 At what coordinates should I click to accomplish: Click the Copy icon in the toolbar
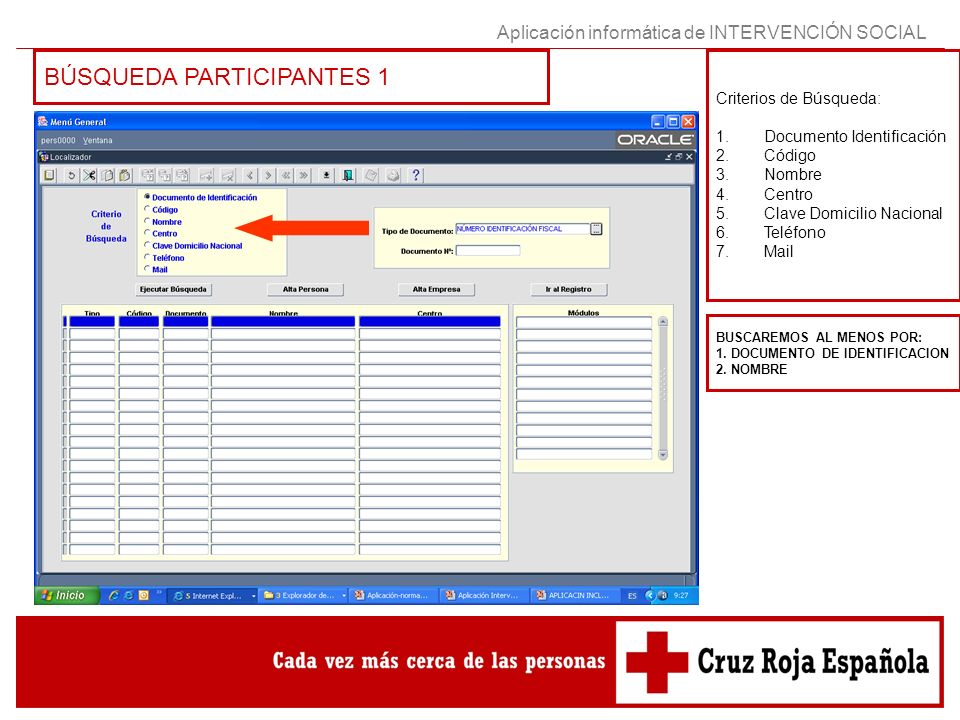107,176
